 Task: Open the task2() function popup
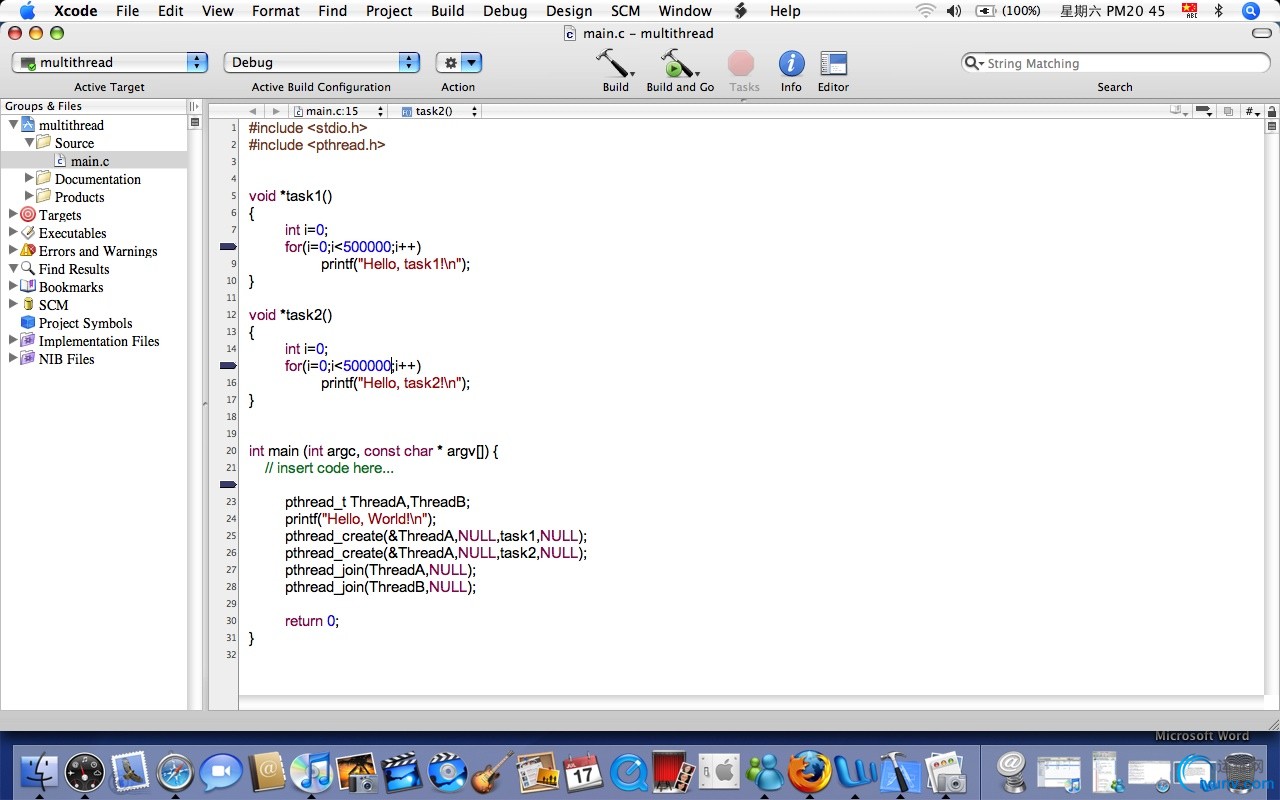click(441, 111)
